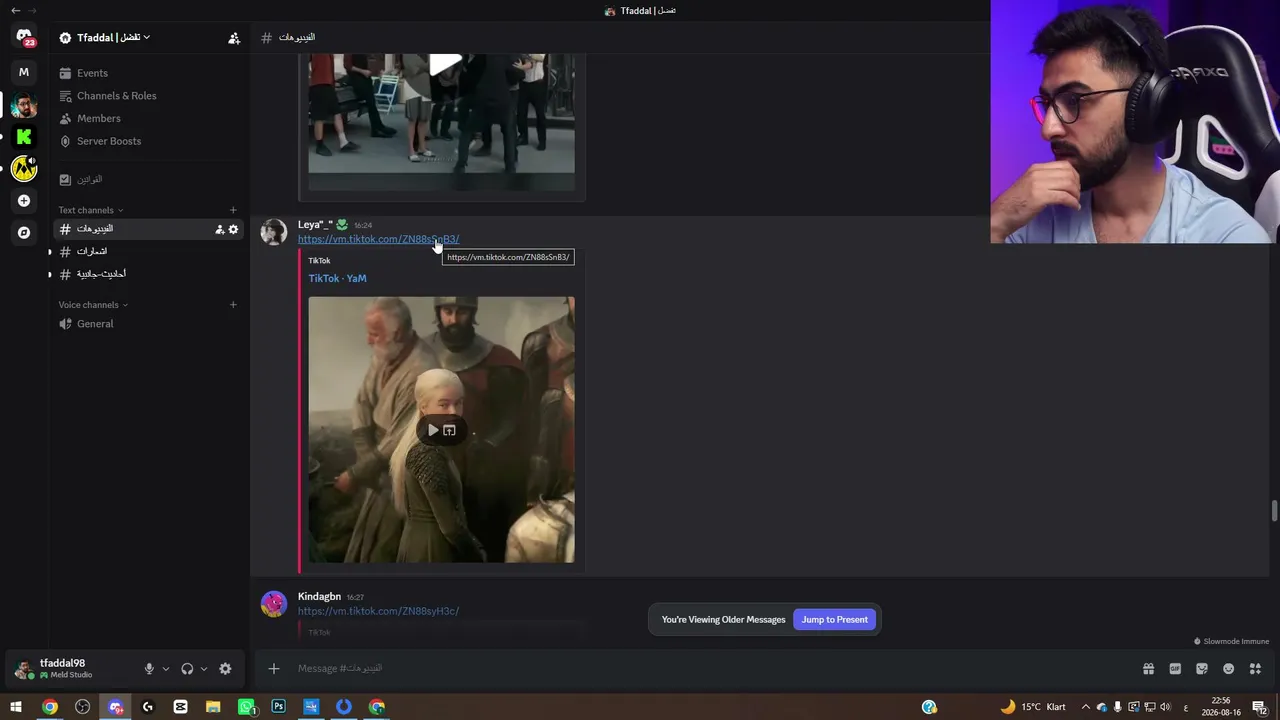Screen dimensions: 1280x720
Task: Open the GIF picker
Action: tap(1175, 669)
